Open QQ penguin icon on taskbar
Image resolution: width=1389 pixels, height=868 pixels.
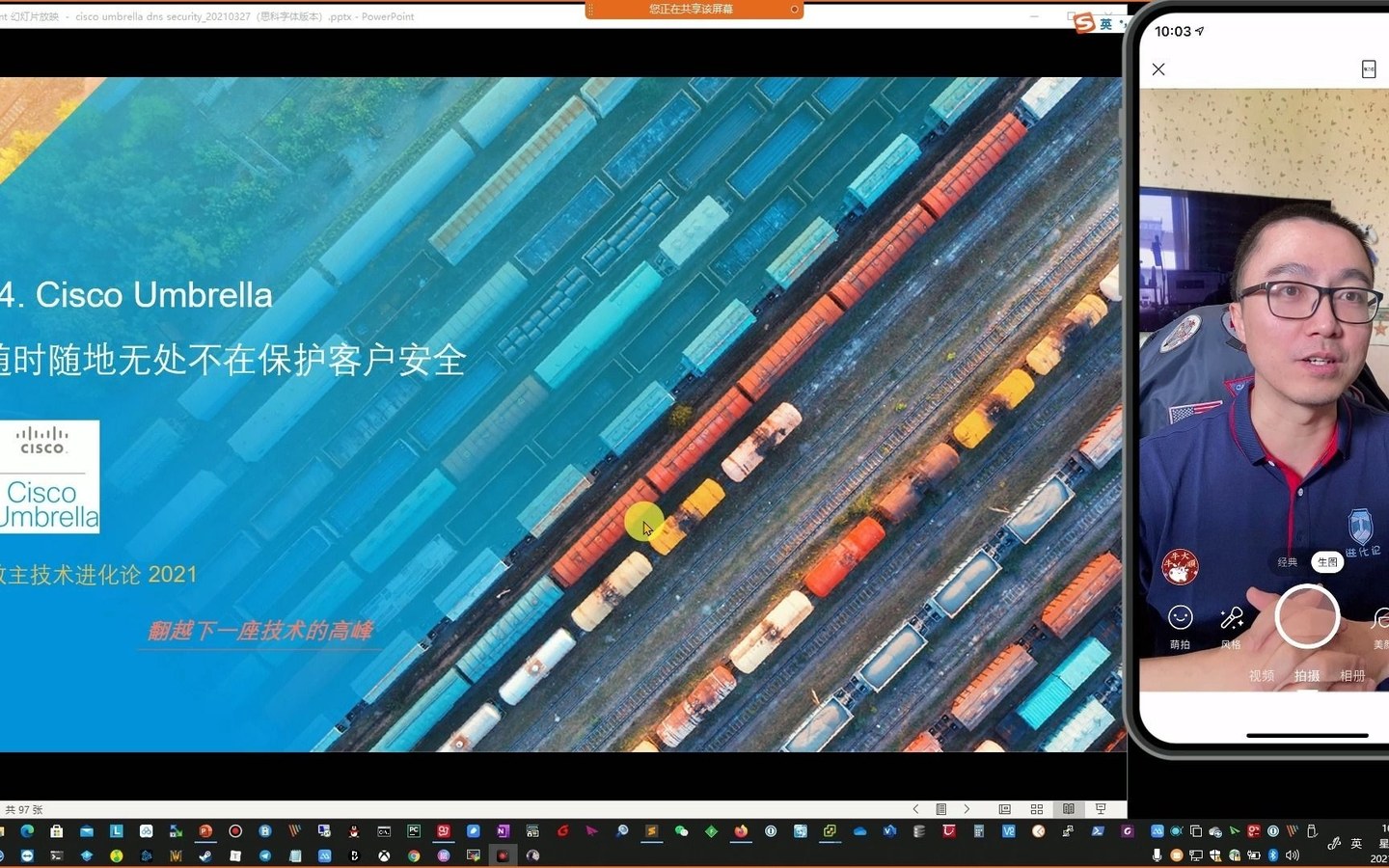point(354,830)
